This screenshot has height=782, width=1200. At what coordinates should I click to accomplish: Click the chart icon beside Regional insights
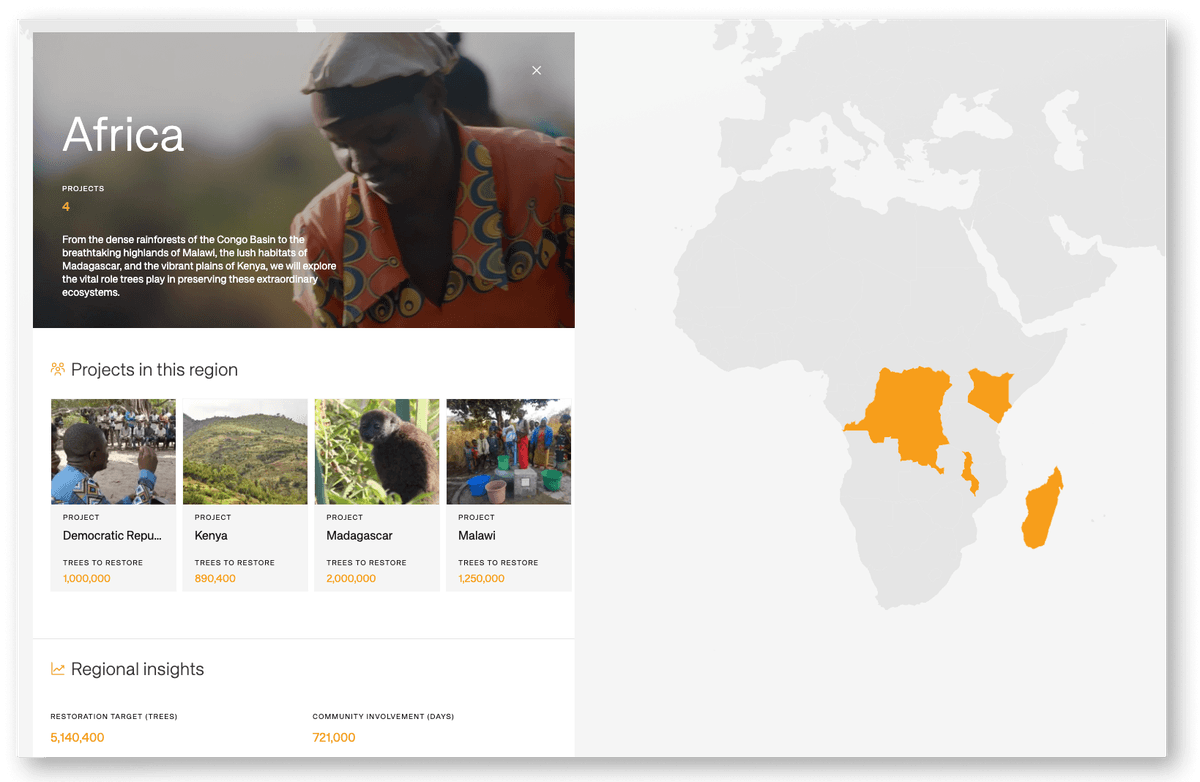click(x=58, y=669)
